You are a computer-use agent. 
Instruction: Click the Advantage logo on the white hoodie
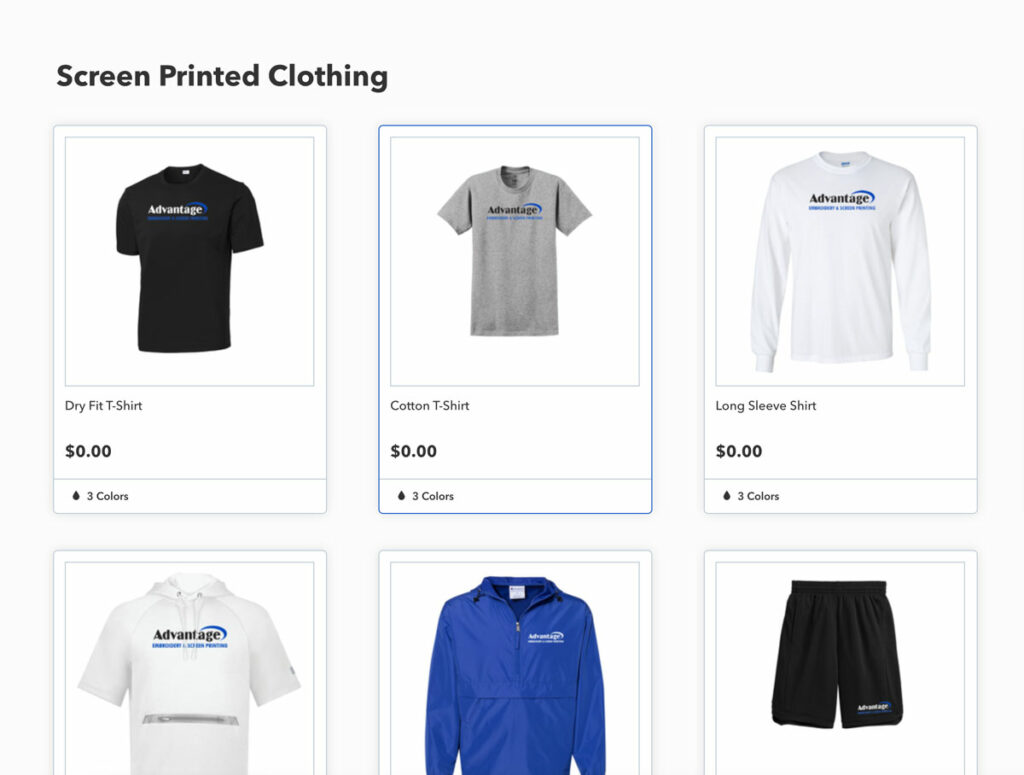tap(189, 637)
